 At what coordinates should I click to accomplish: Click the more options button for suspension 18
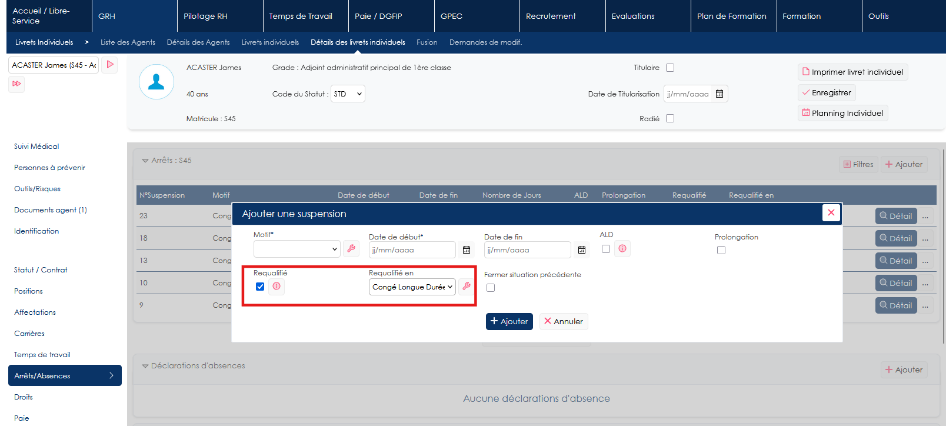[927, 238]
